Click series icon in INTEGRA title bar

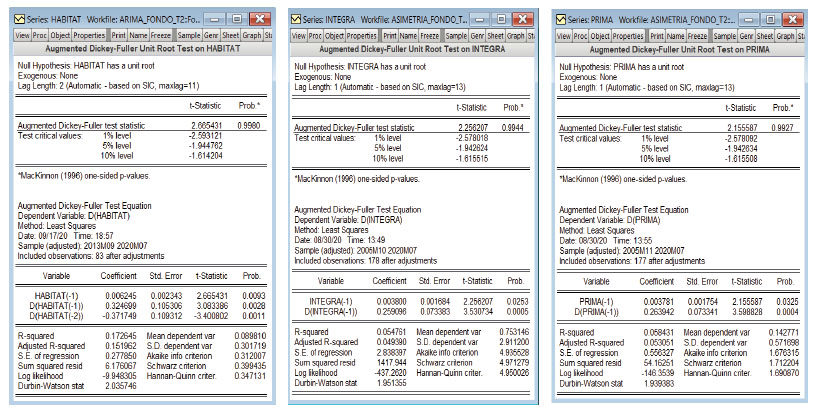pos(296,19)
